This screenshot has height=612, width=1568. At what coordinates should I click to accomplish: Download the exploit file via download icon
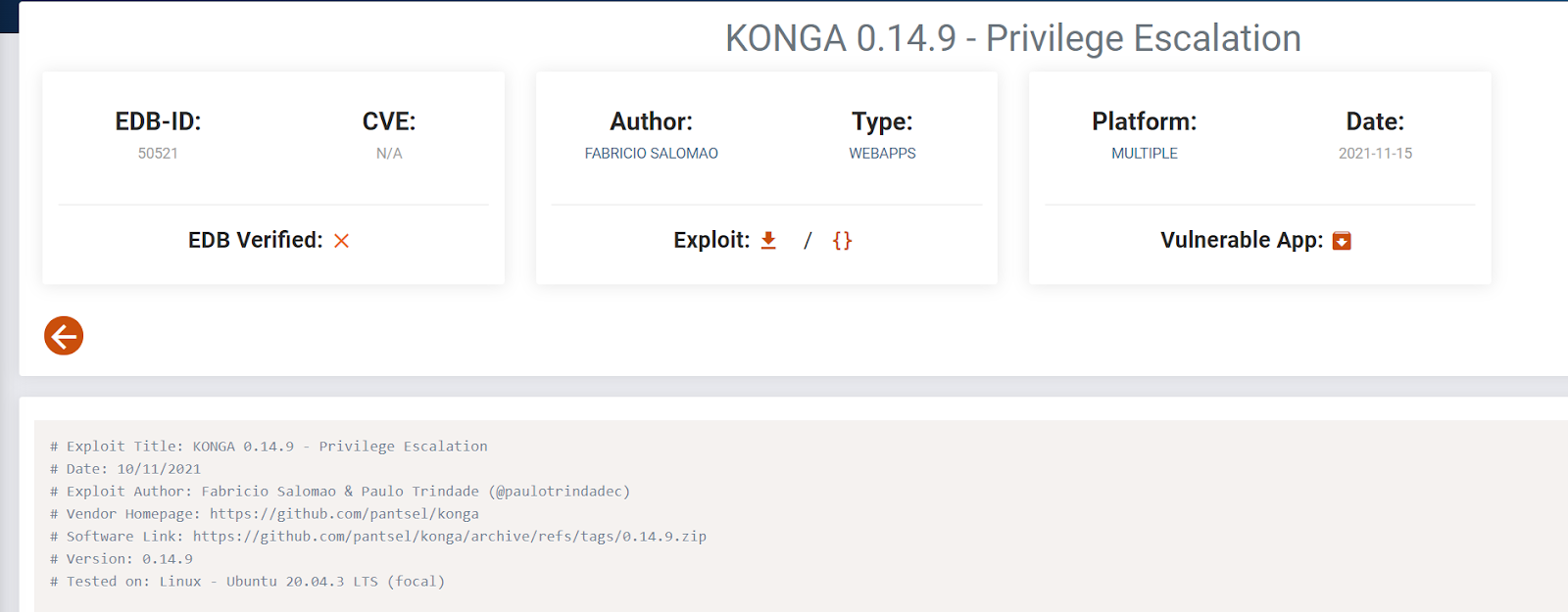coord(768,240)
